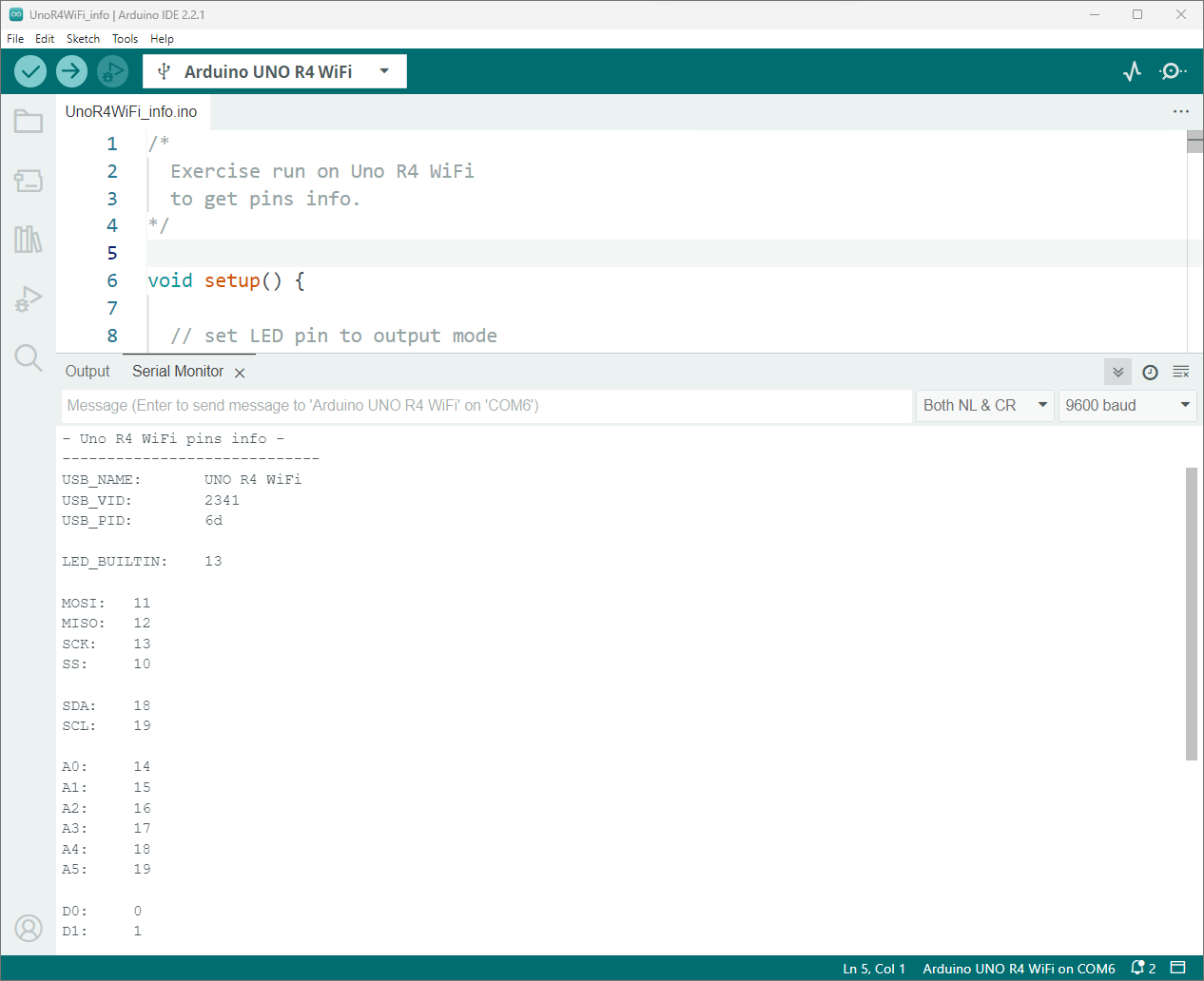Open the Help menu

pyautogui.click(x=162, y=39)
